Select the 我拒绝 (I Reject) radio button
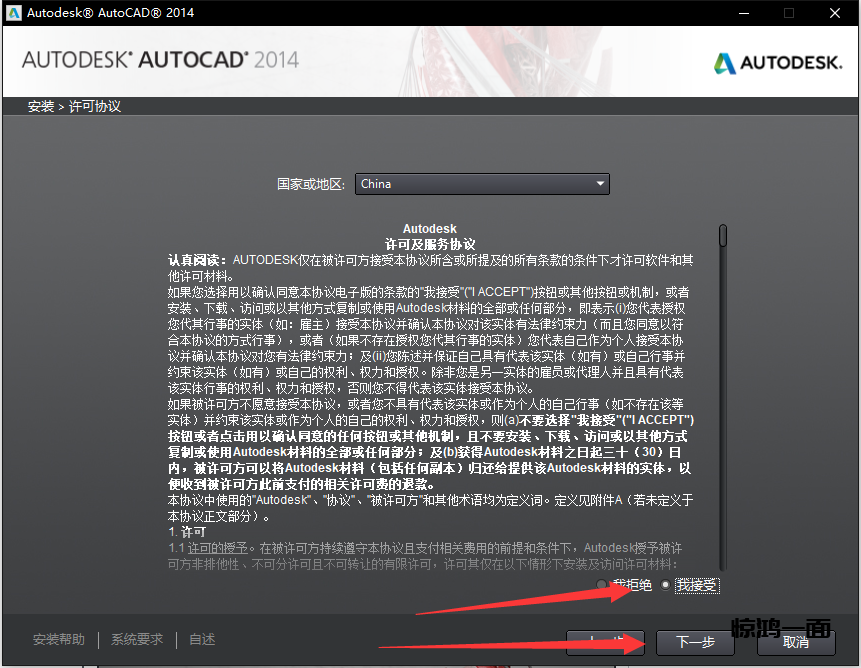861x668 pixels. click(x=601, y=585)
